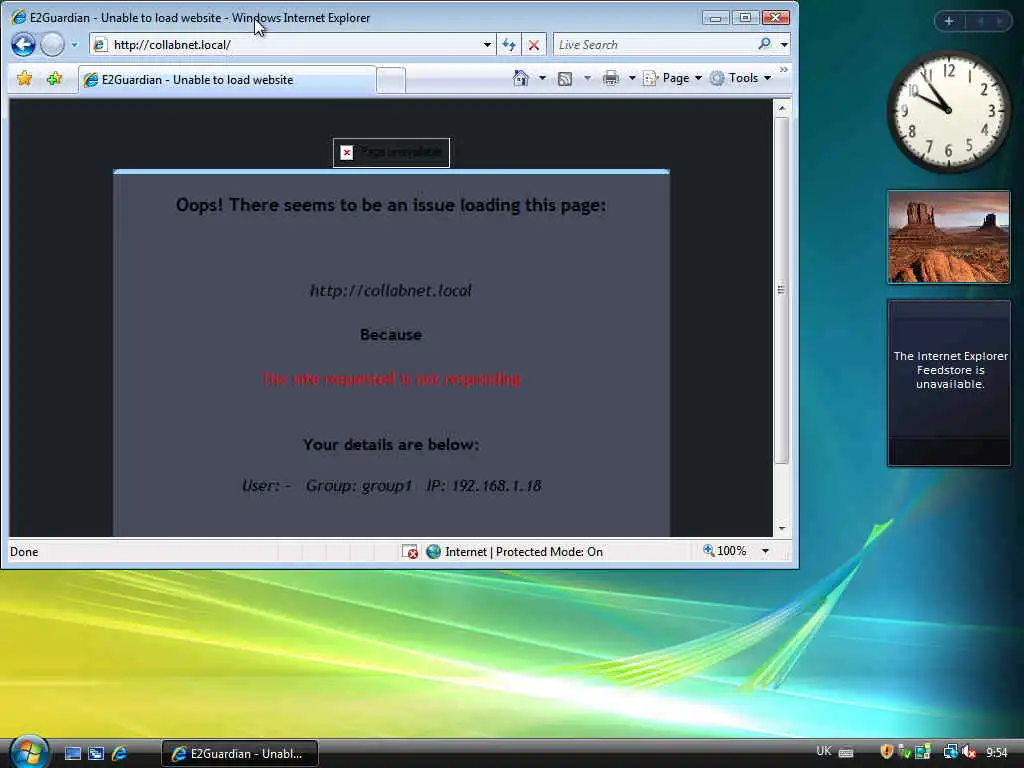Select the E2Guardian Unable to load tab
The width and height of the screenshot is (1024, 768).
(x=227, y=80)
